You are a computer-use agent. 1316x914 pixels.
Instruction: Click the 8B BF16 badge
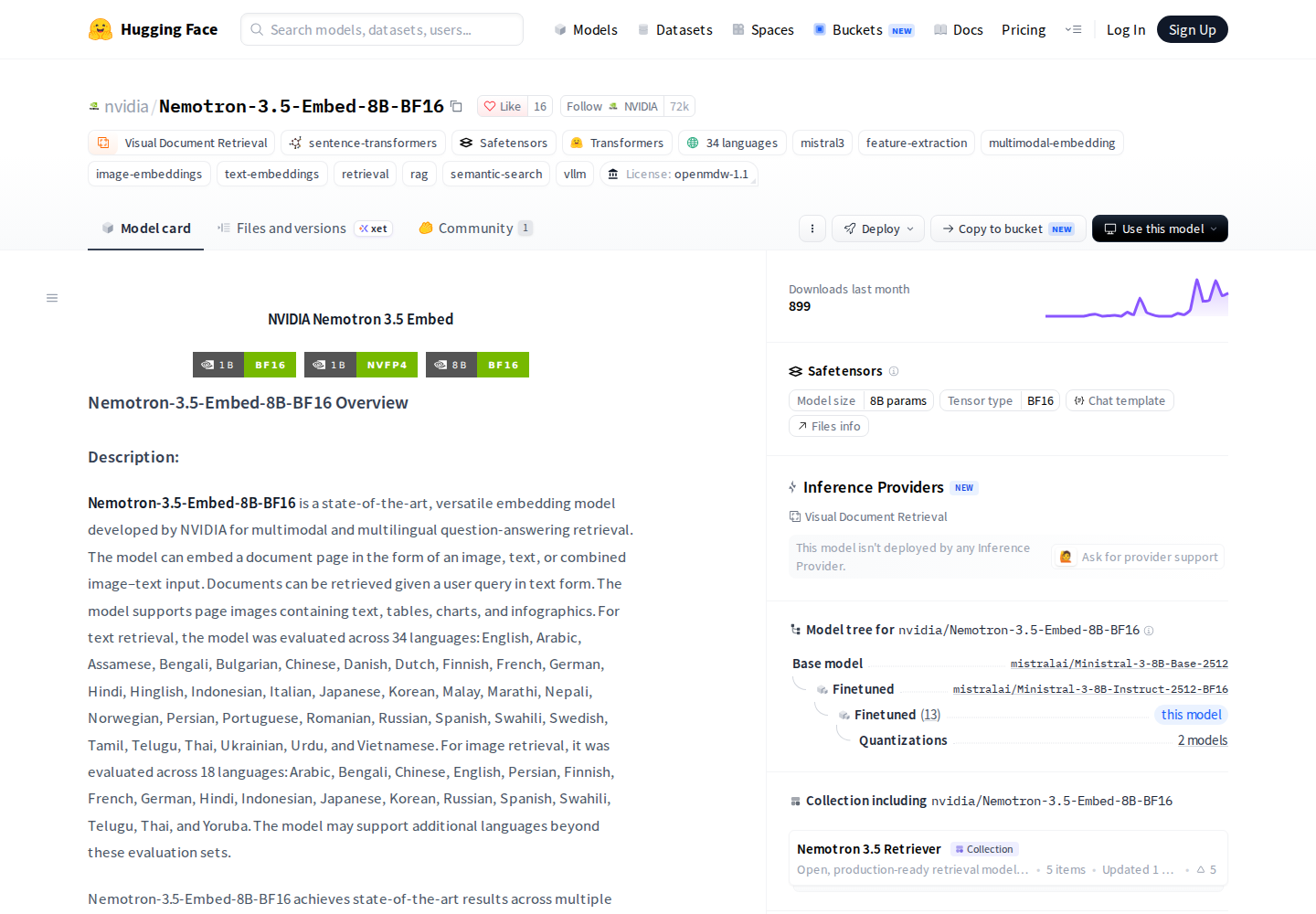pos(477,365)
